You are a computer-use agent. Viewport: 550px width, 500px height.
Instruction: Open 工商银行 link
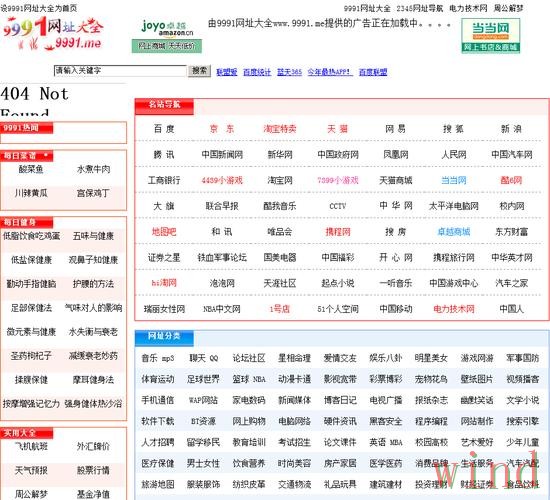click(164, 180)
